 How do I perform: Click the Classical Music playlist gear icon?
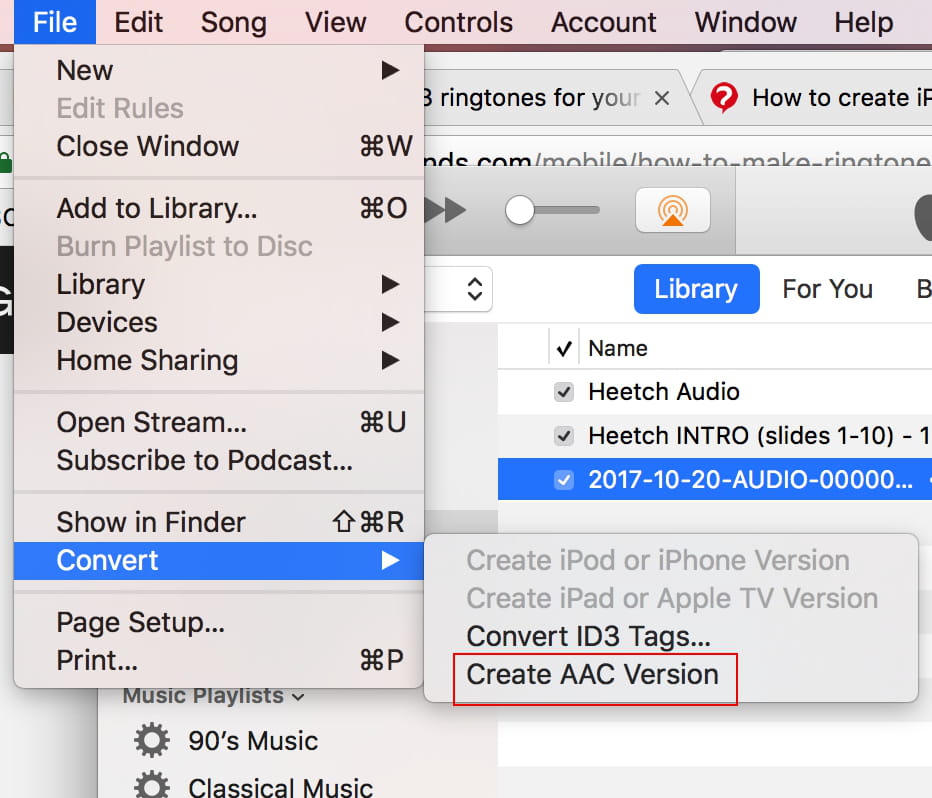[152, 787]
